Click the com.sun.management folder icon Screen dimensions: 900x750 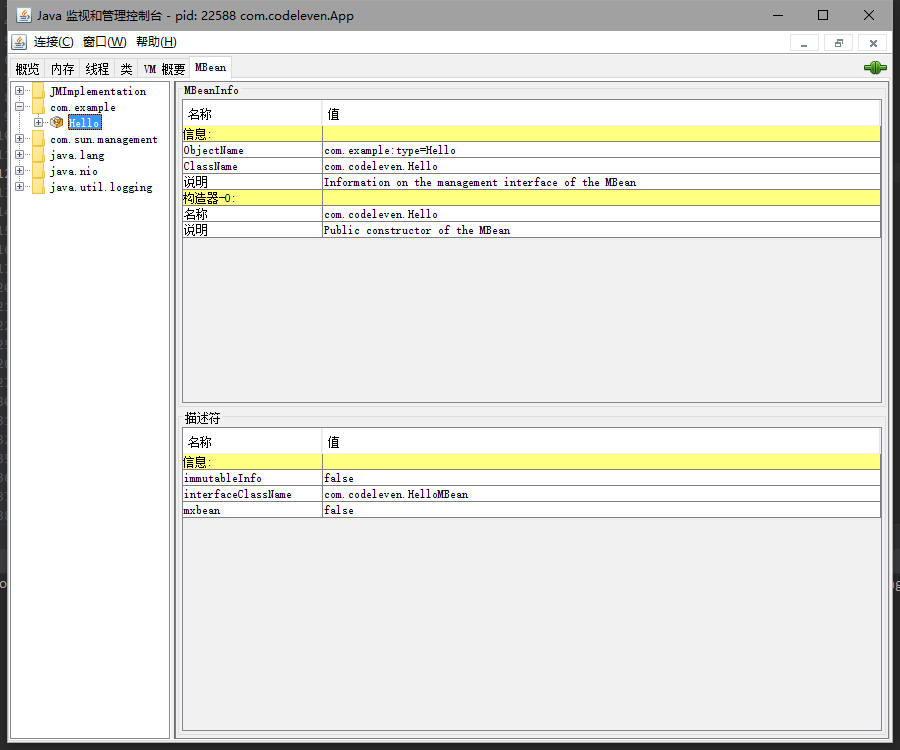coord(38,139)
